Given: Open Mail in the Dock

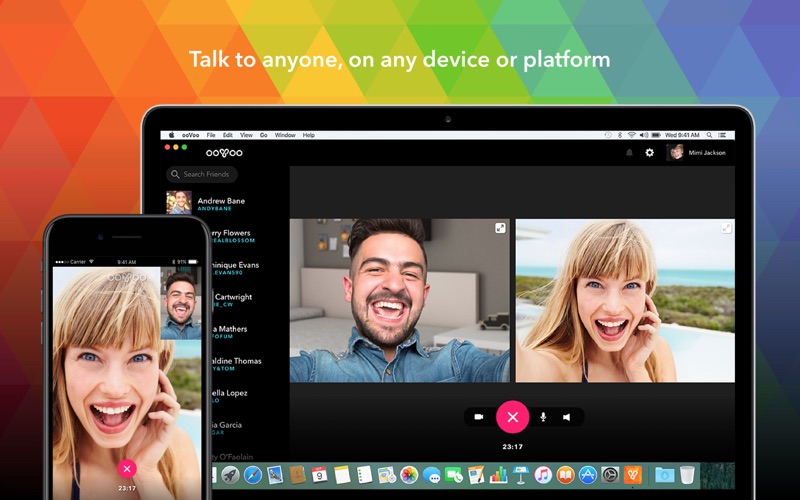Looking at the screenshot, I should pos(275,475).
